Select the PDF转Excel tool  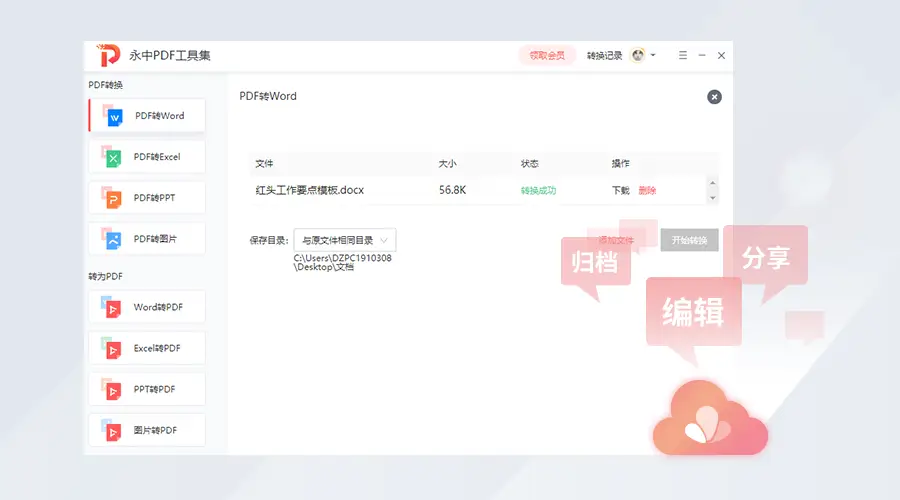(x=147, y=157)
